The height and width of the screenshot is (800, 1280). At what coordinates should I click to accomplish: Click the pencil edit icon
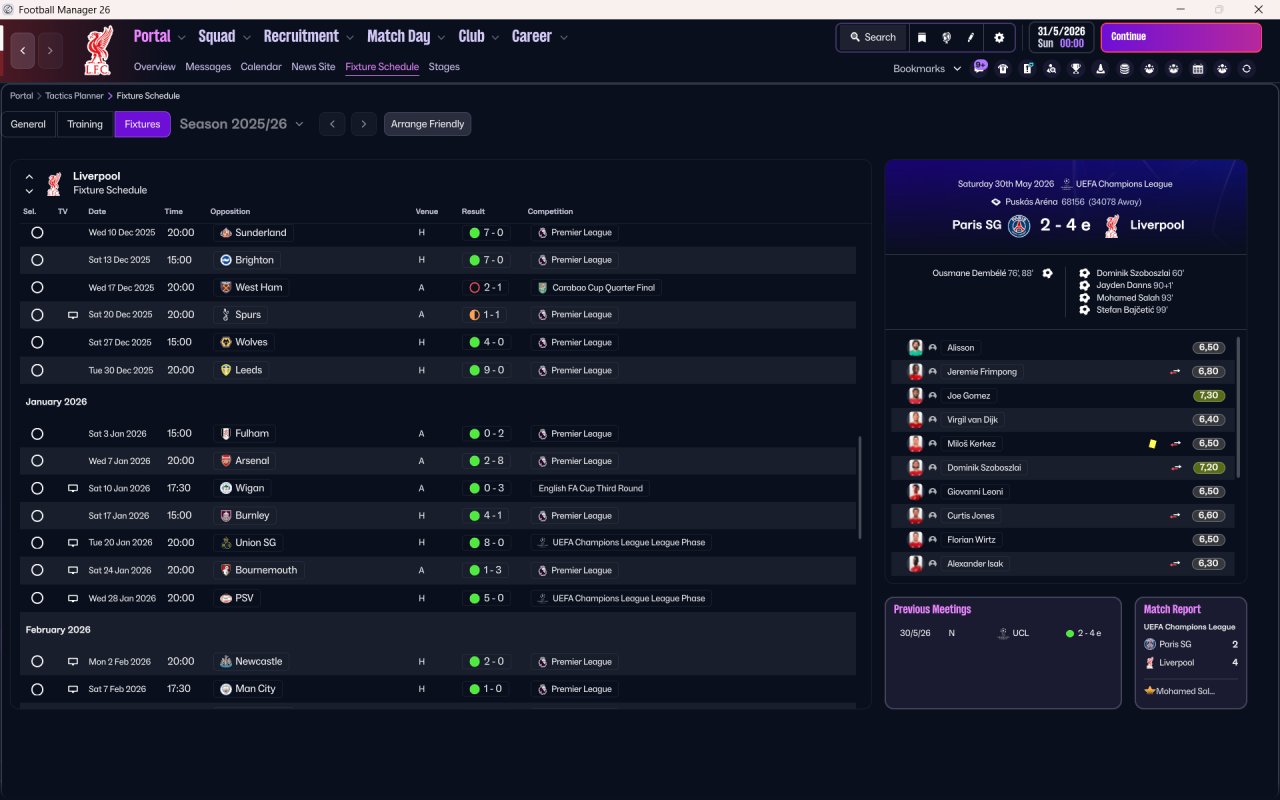[x=970, y=37]
